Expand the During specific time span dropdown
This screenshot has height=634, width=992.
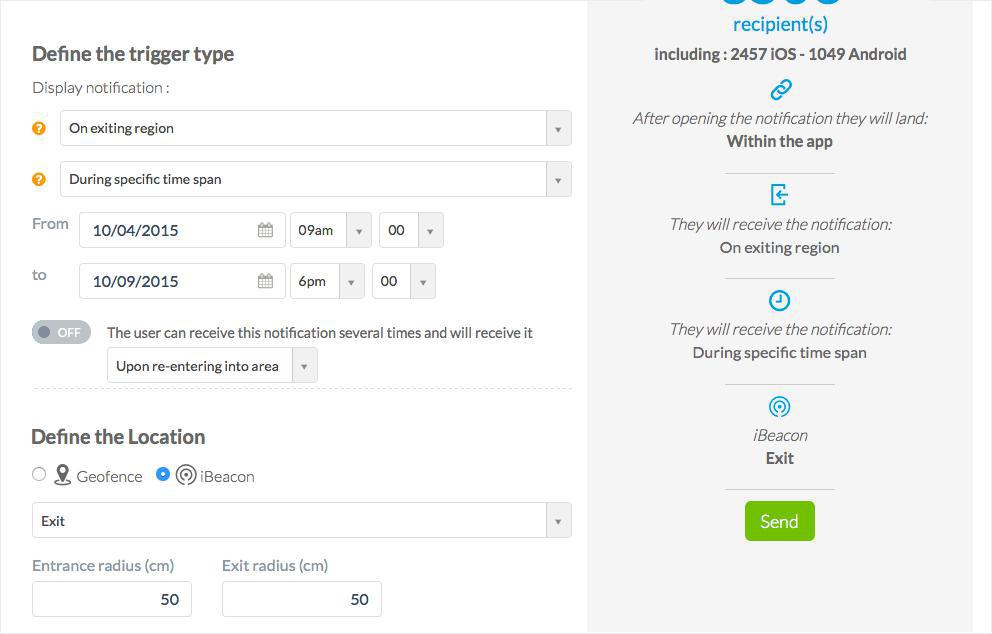pyautogui.click(x=315, y=179)
